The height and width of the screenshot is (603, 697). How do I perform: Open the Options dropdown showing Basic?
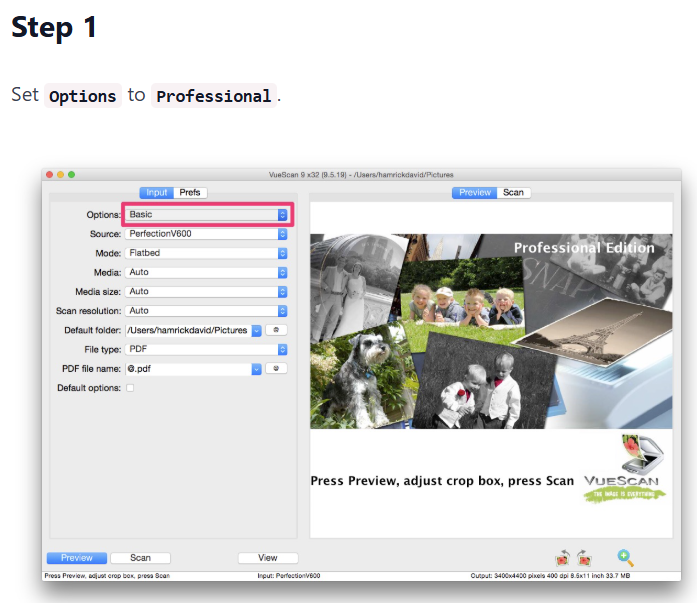206,215
